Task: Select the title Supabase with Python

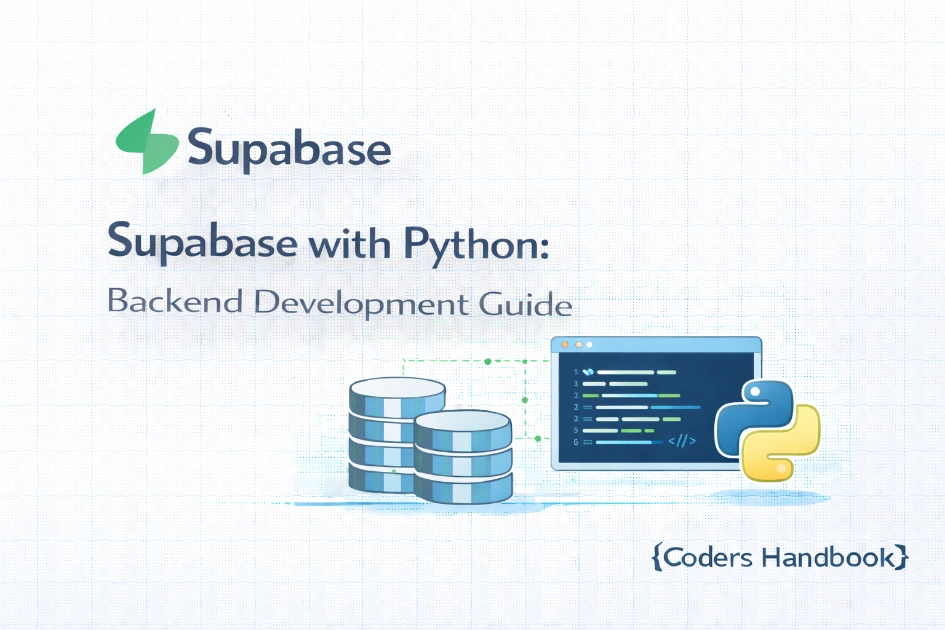Action: click(330, 242)
